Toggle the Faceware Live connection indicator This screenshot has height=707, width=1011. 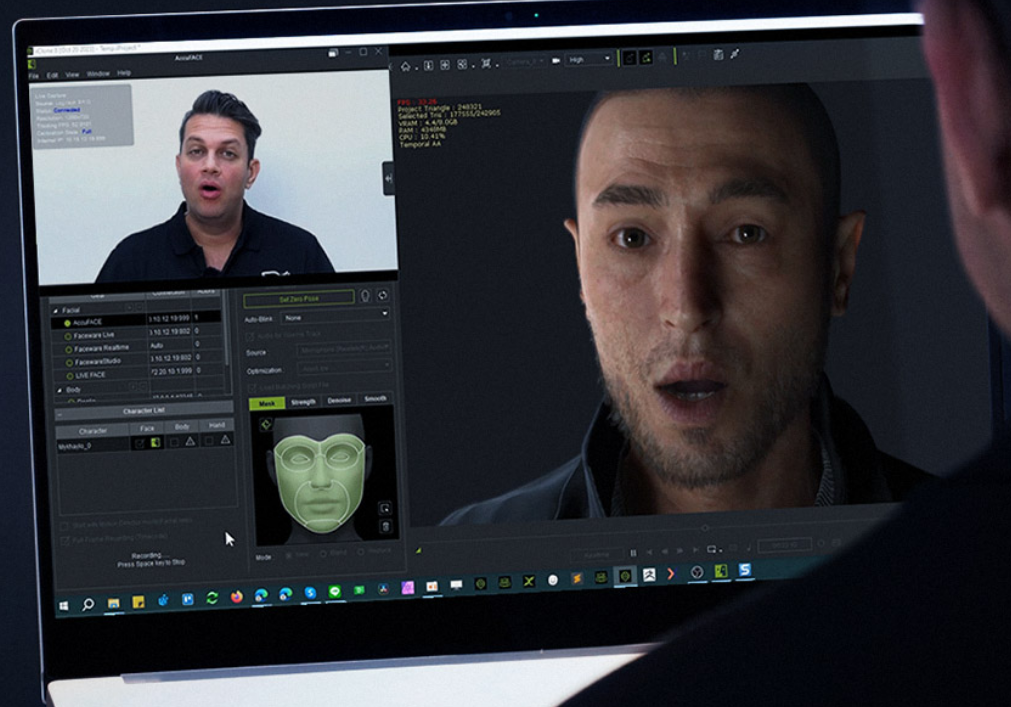click(68, 336)
